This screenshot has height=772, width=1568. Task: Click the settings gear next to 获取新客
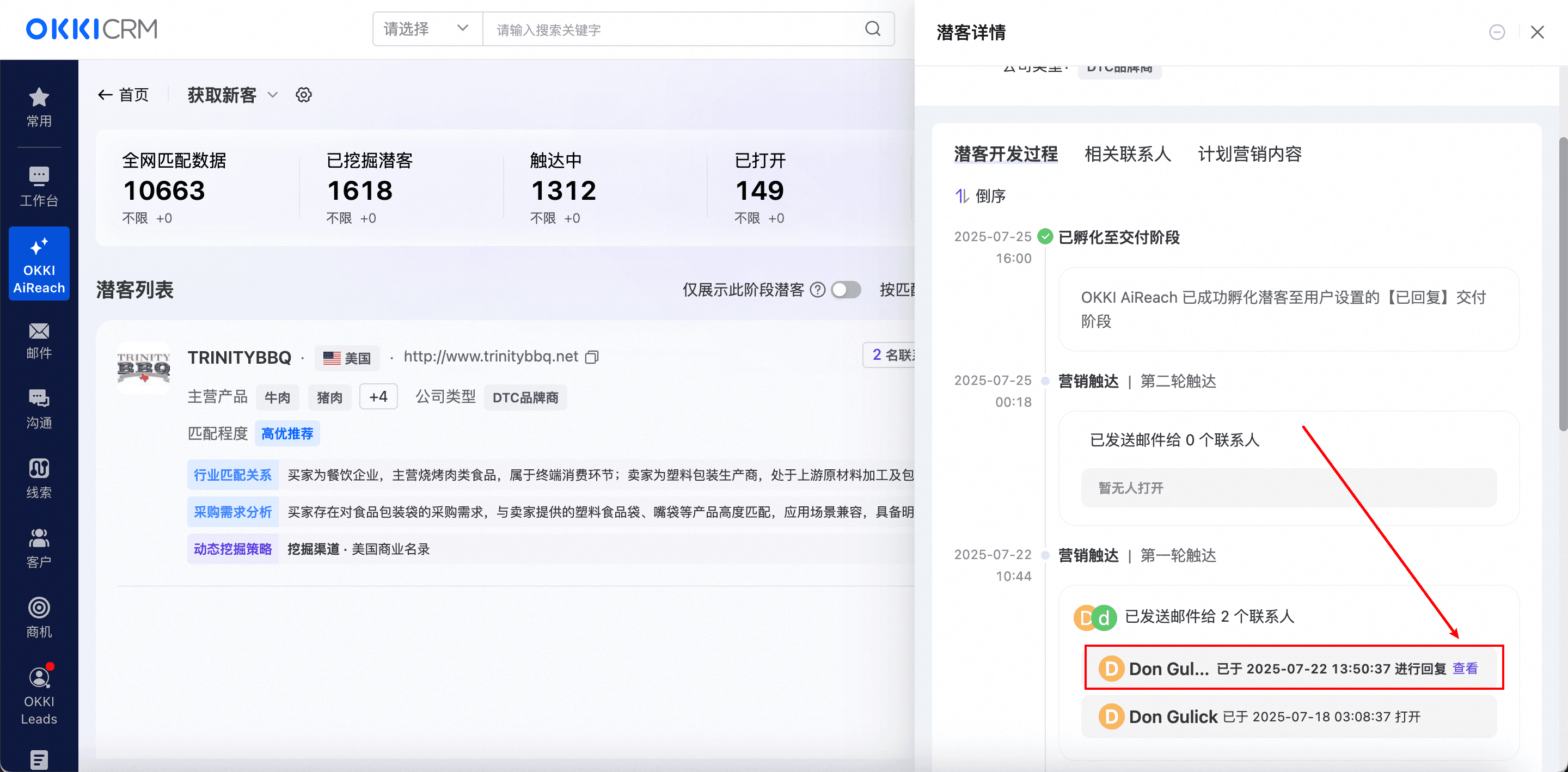coord(304,95)
